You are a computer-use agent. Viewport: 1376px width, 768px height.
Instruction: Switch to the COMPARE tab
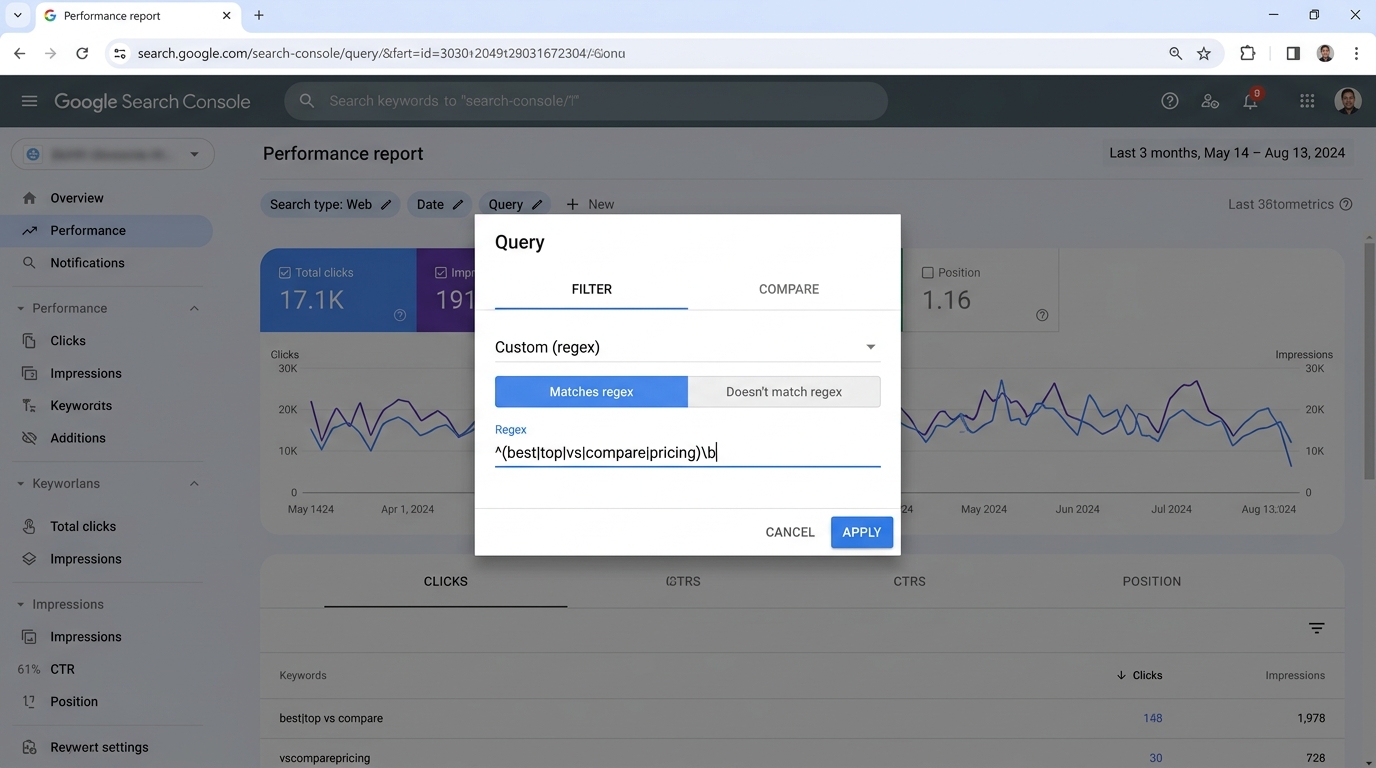coord(789,289)
